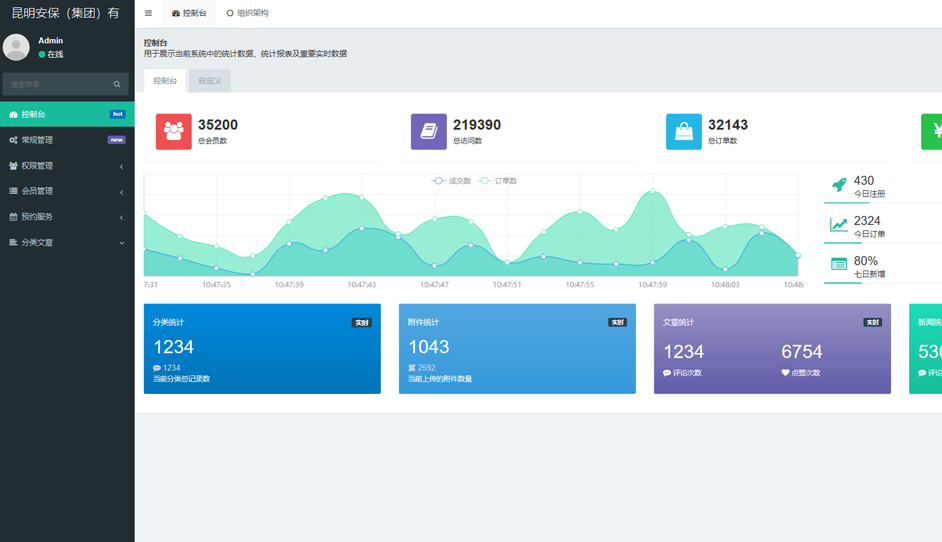Expand the 权限管理 sidebar menu
The image size is (942, 542).
click(x=66, y=166)
